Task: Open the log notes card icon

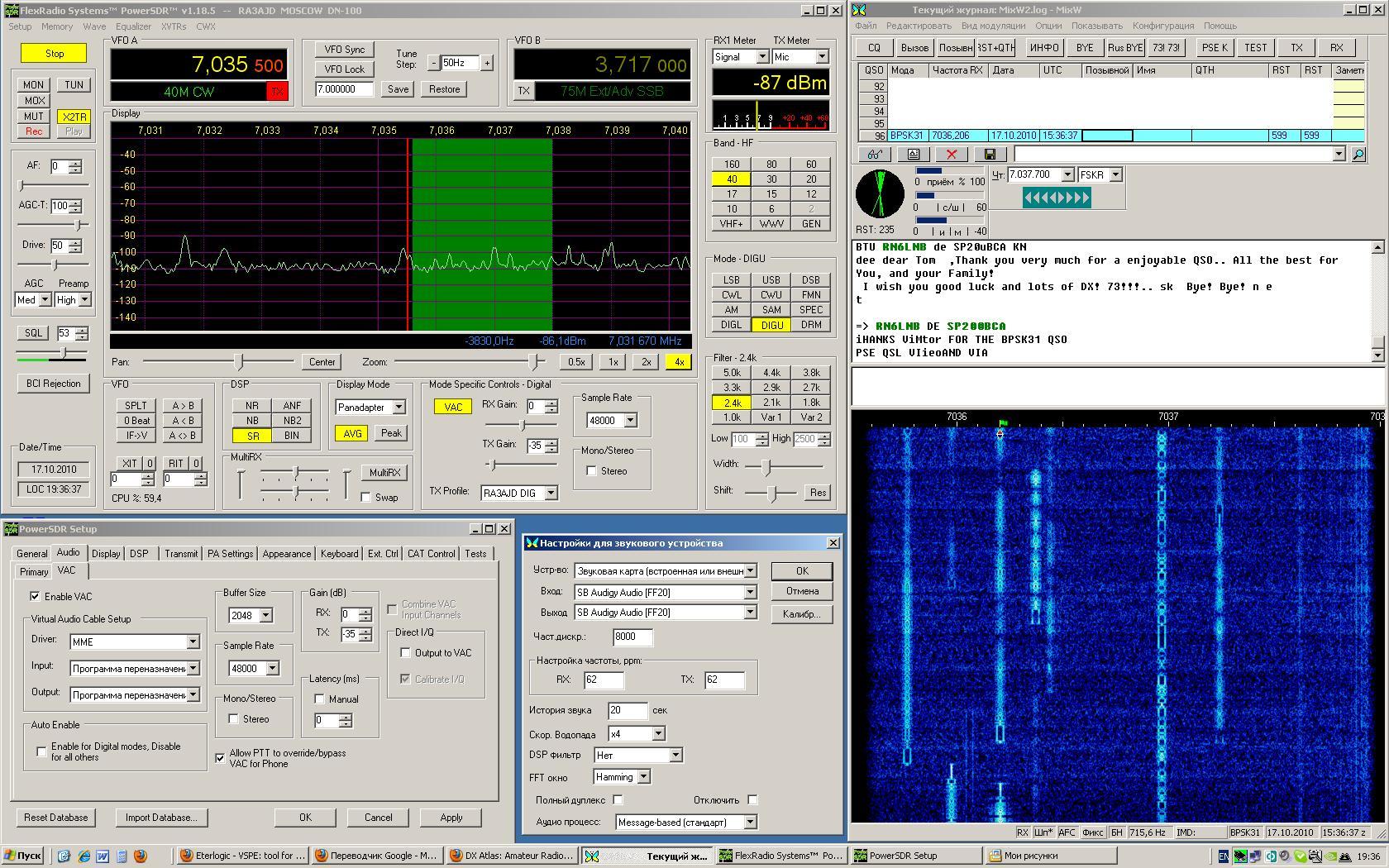Action: coord(914,155)
